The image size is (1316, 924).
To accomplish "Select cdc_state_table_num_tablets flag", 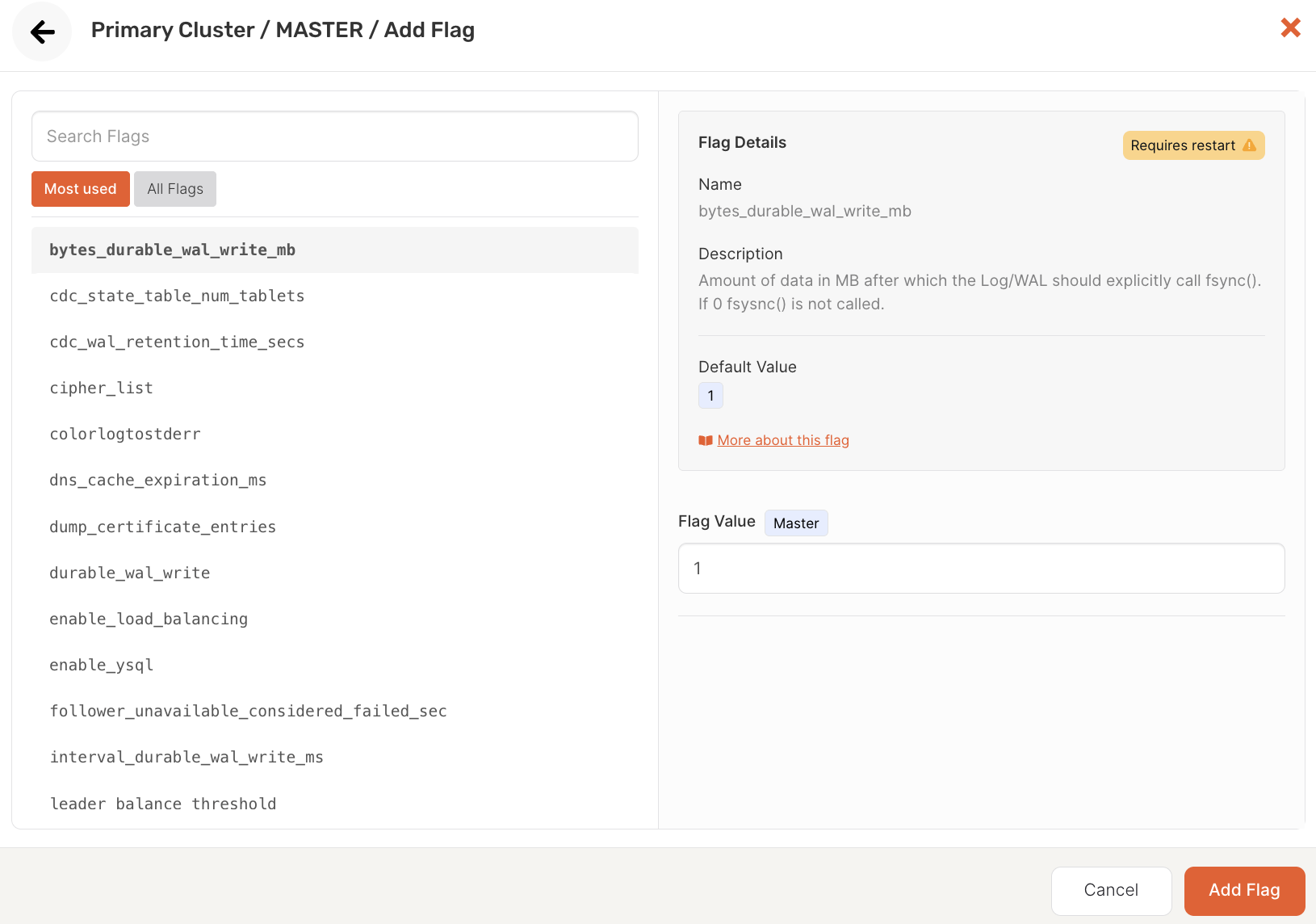I will pyautogui.click(x=335, y=296).
